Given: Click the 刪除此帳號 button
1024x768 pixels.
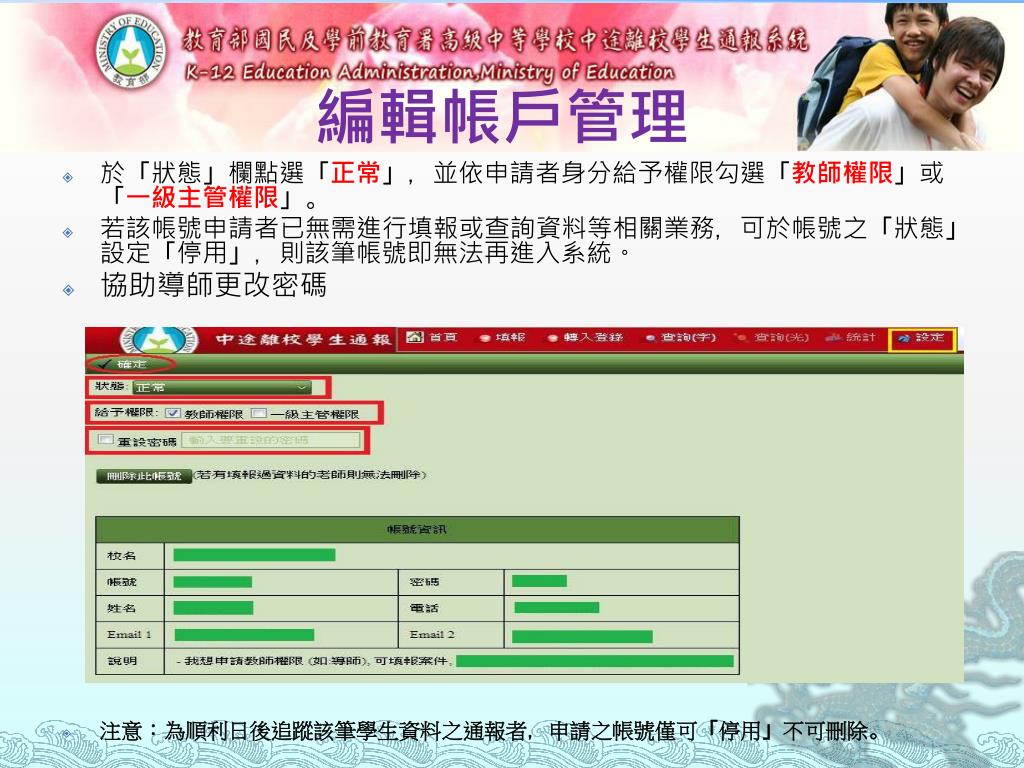Looking at the screenshot, I should (x=144, y=476).
